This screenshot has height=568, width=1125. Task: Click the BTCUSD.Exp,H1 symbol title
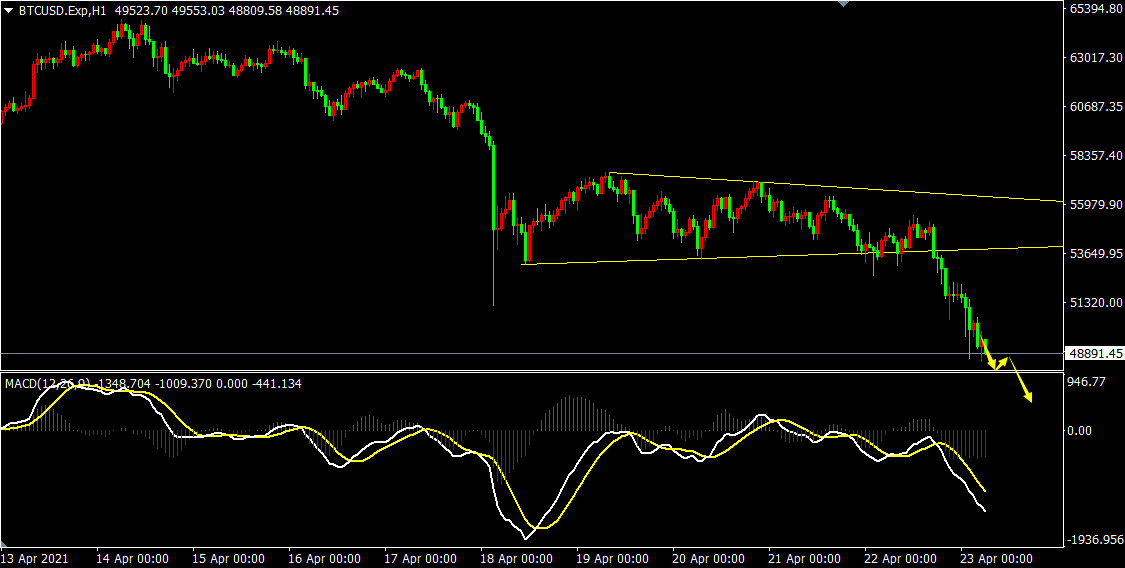62,10
